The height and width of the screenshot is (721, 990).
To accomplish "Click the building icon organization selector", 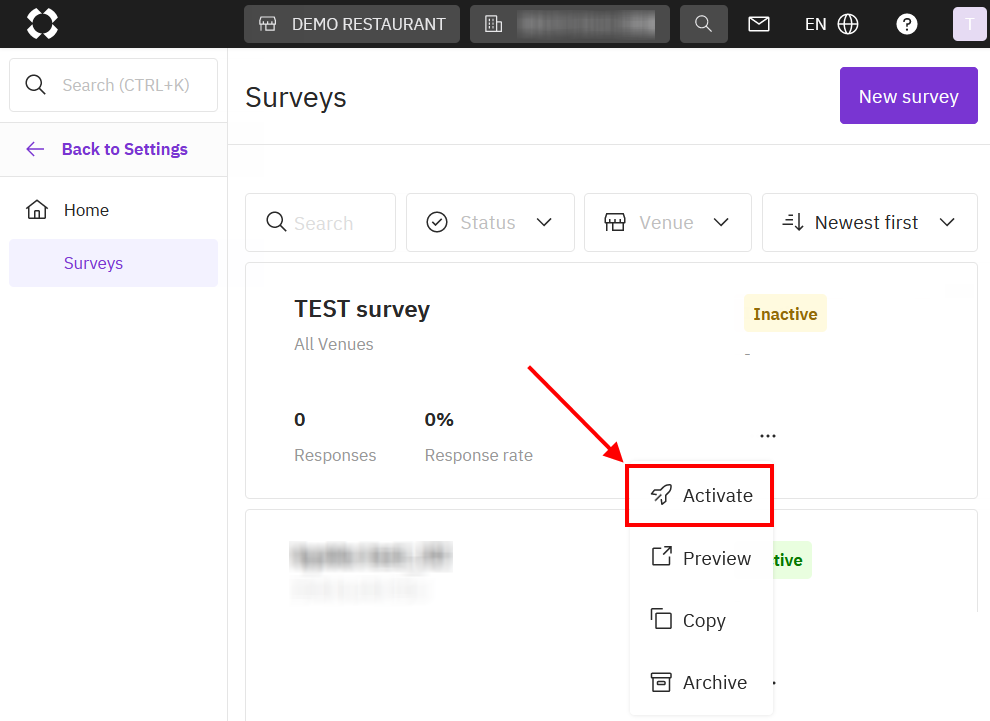I will pos(569,24).
